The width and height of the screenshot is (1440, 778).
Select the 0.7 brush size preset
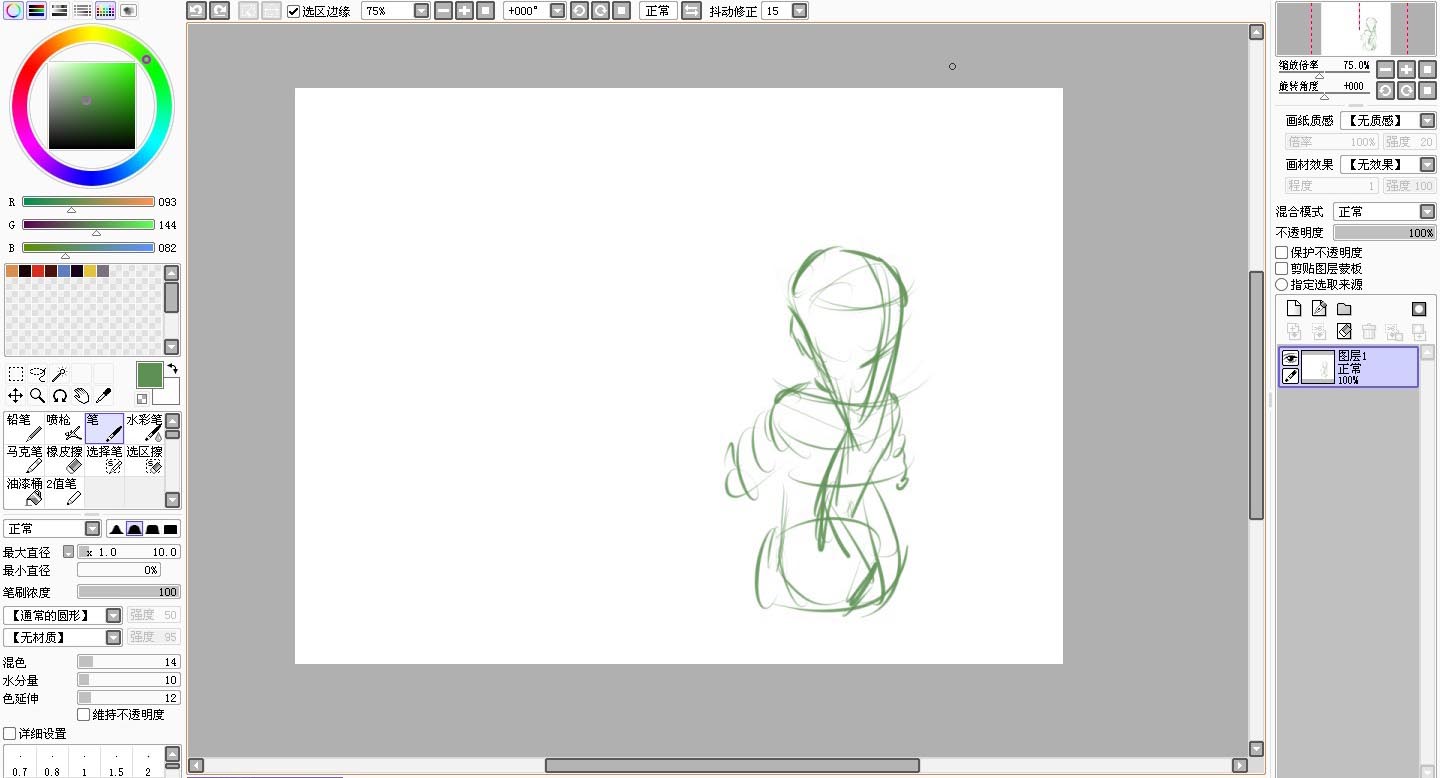pos(20,762)
